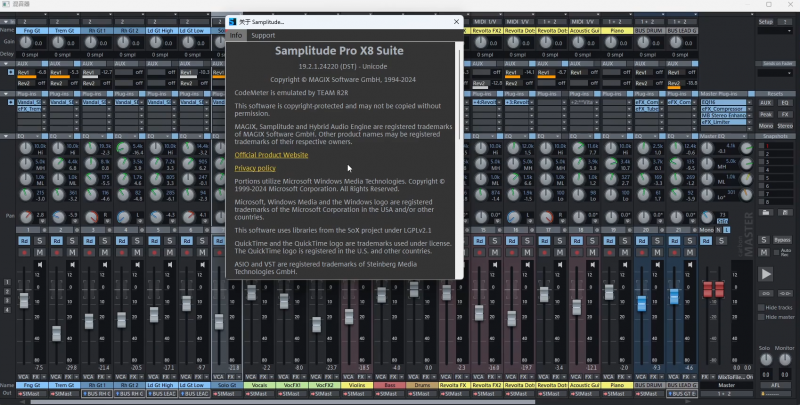The width and height of the screenshot is (800, 405).
Task: Open snapshot folder icon under Snapshots
Action: point(766,212)
